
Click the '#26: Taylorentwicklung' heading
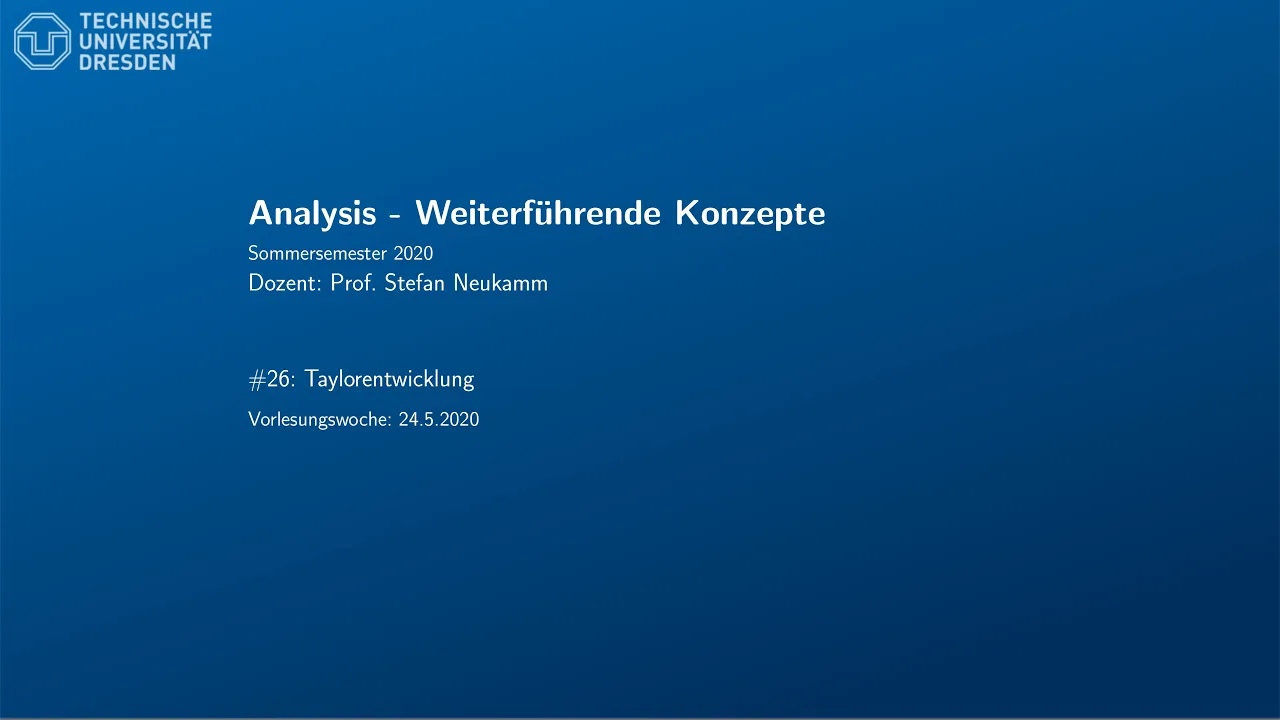pyautogui.click(x=361, y=379)
